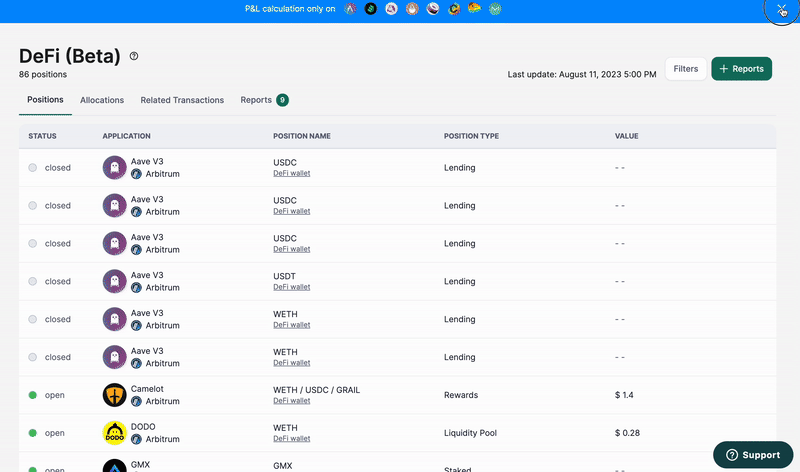800x472 pixels.
Task: Click the green 'M' logo in the banner
Action: pos(495,9)
